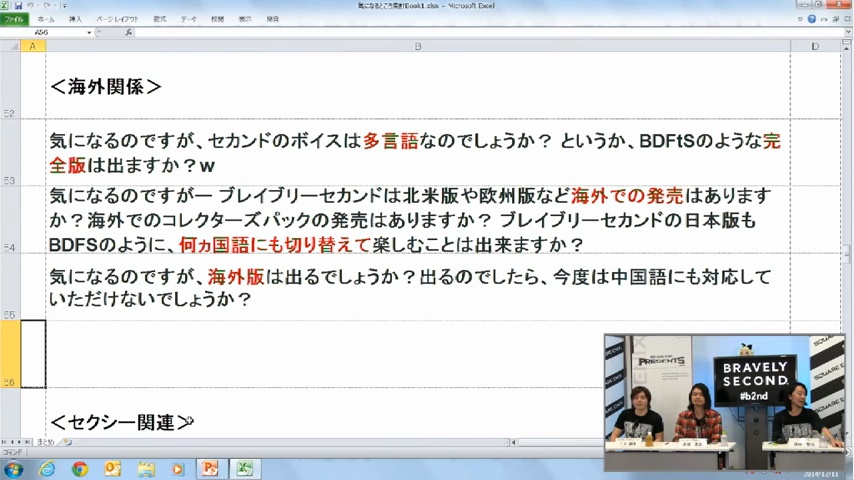Viewport: 854px width, 480px height.
Task: Select row 55 header
Action: (10, 287)
